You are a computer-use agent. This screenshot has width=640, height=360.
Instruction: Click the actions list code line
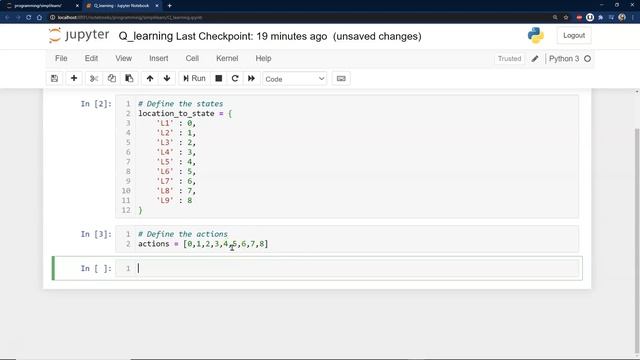(203, 244)
